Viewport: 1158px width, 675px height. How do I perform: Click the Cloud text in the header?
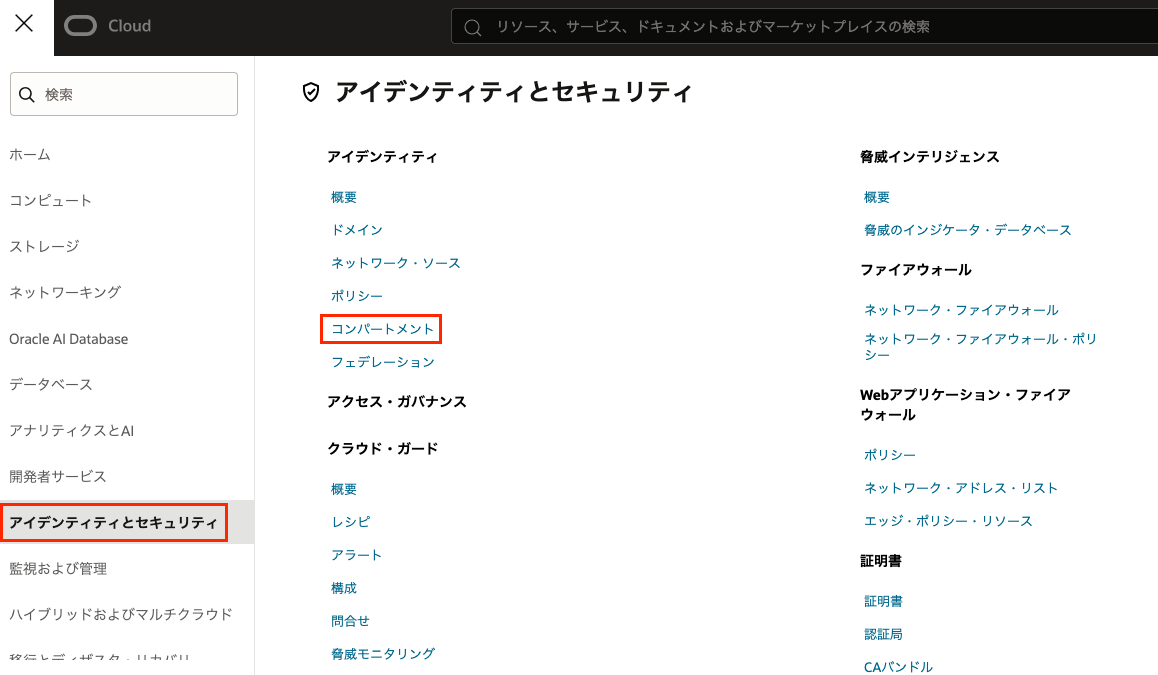click(130, 26)
